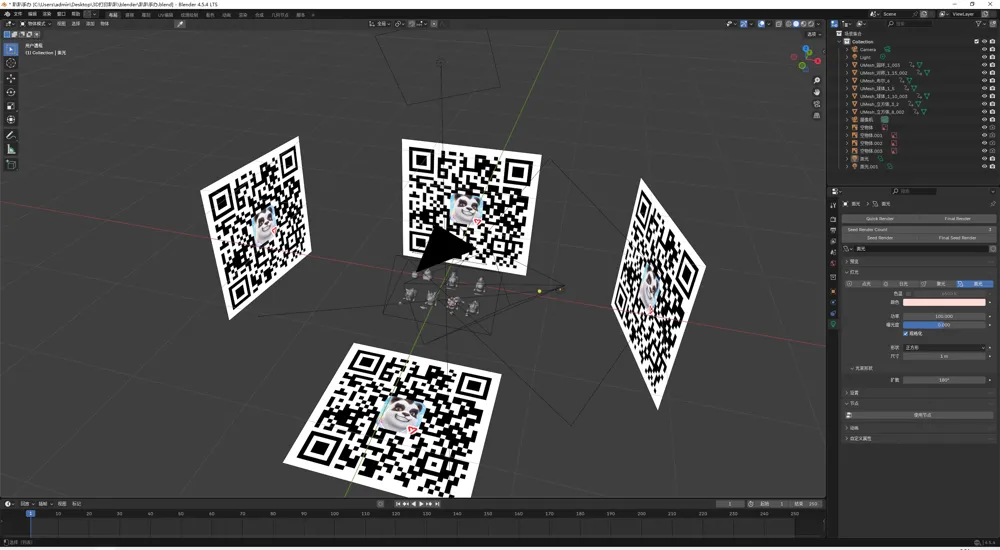This screenshot has height=550, width=1000.
Task: Expand the 预览 panel
Action: (x=918, y=262)
